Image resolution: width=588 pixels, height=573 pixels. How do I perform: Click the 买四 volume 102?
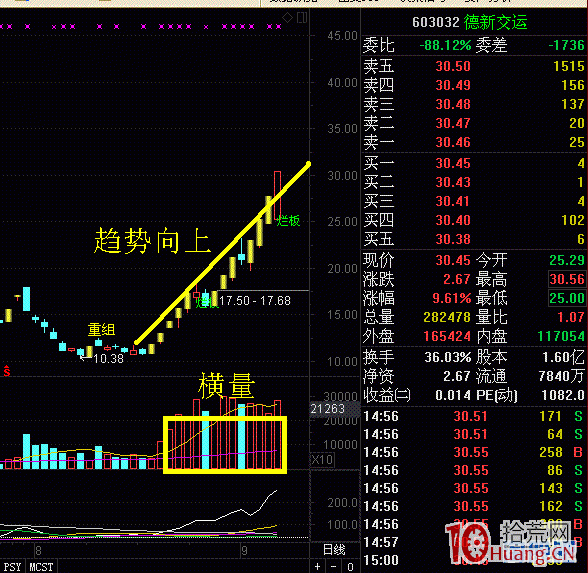tap(573, 220)
